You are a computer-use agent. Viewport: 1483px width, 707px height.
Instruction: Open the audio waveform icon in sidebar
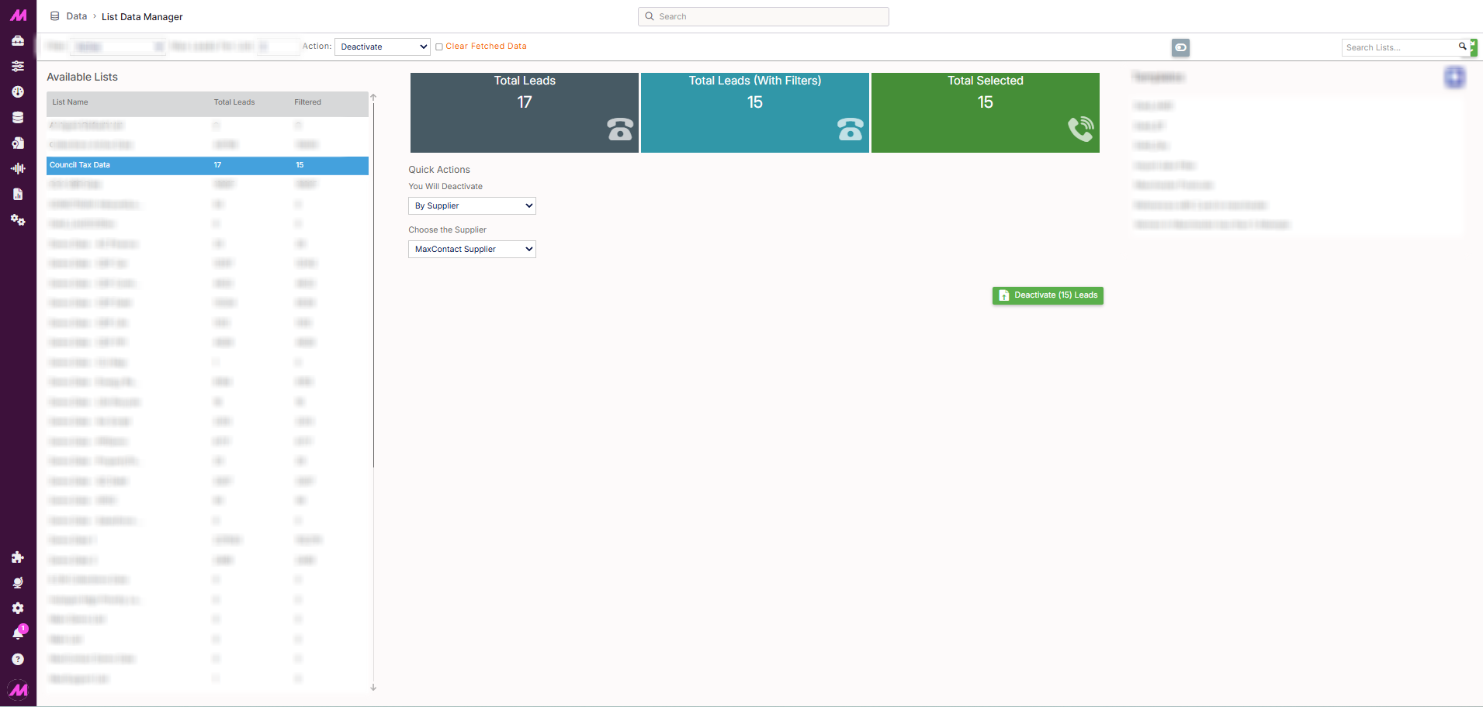point(18,168)
